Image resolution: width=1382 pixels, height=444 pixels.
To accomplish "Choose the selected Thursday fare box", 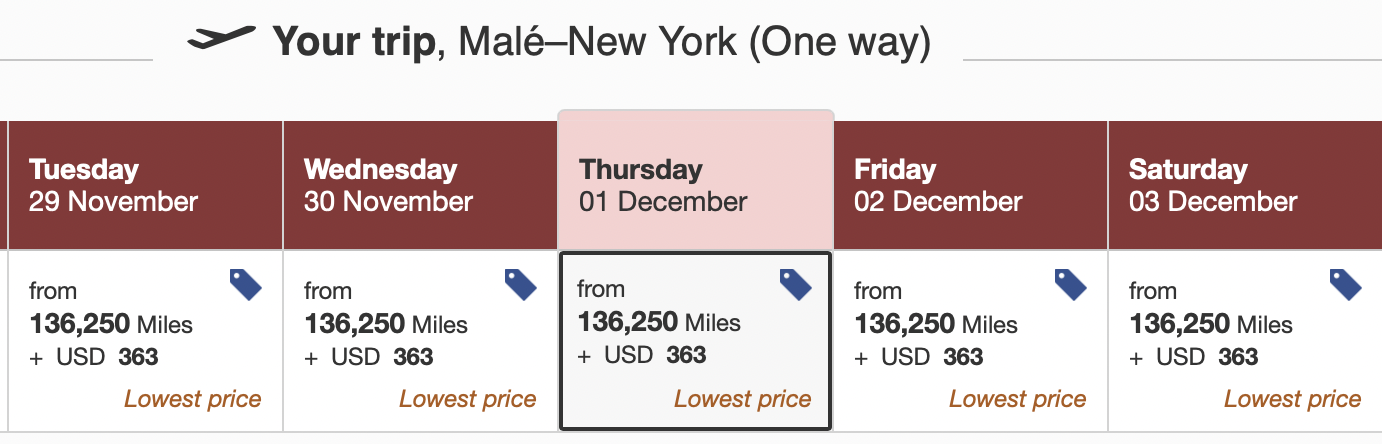I will [x=696, y=341].
